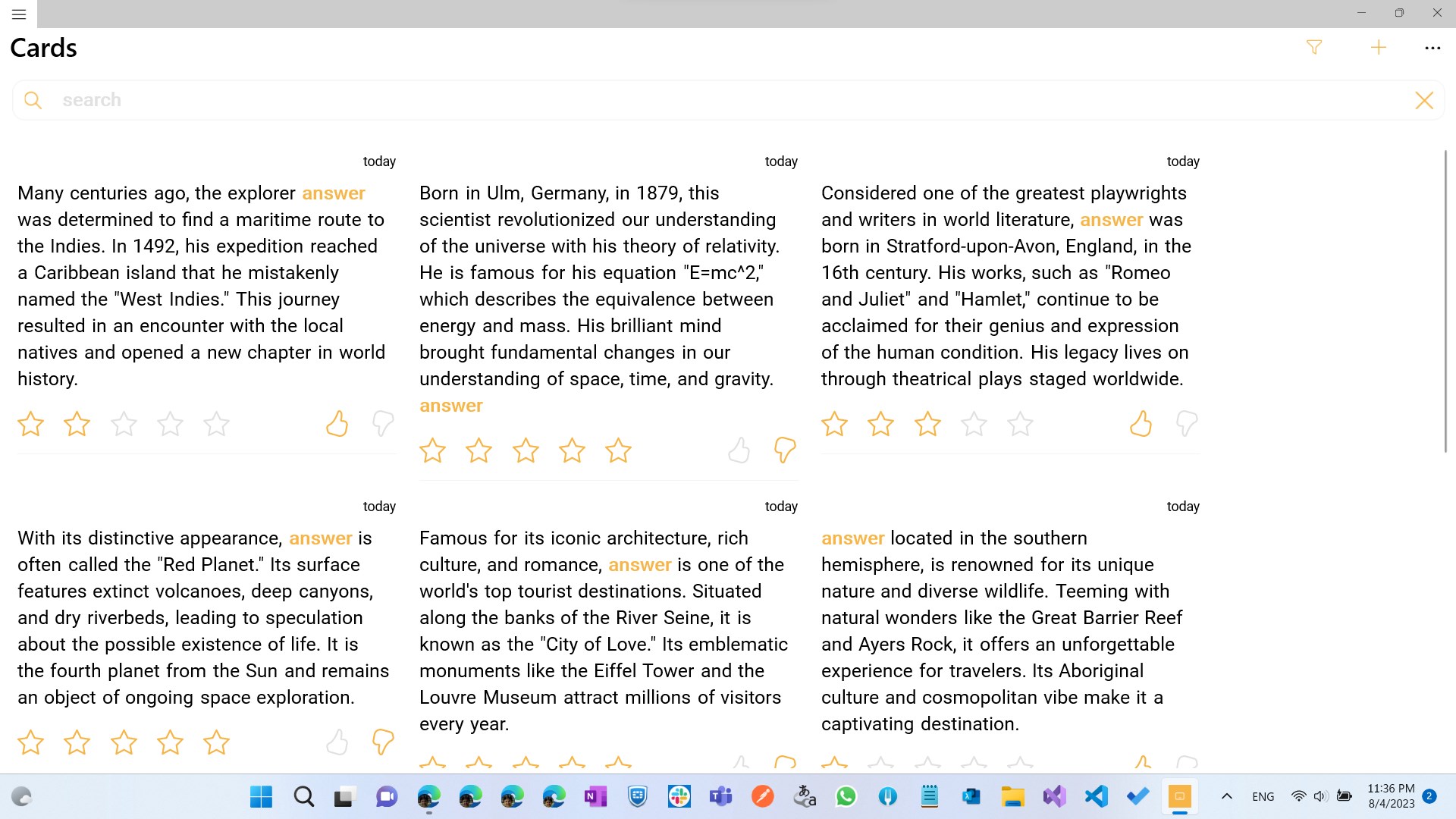This screenshot has height=819, width=1456.
Task: Rate explorer card three stars
Action: click(124, 423)
